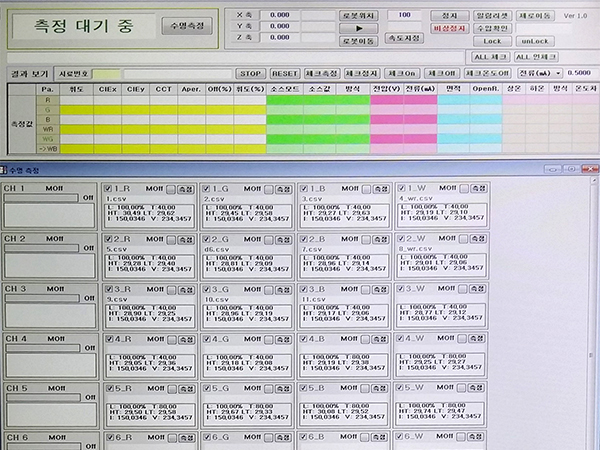Click the 로봇위치 button
This screenshot has width=600, height=450.
pyautogui.click(x=359, y=16)
